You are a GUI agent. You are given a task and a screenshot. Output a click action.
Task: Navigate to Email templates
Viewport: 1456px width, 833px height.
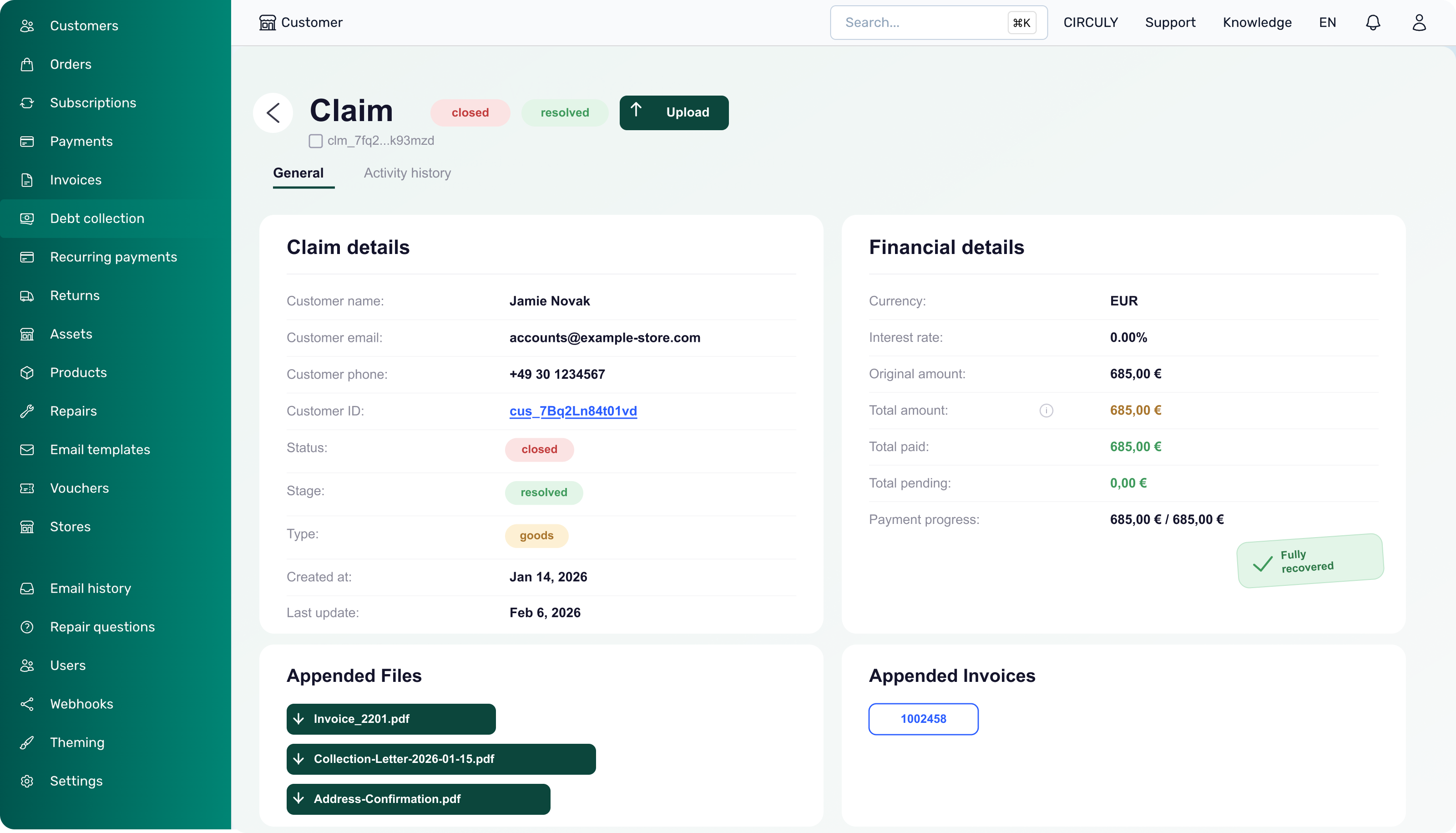pyautogui.click(x=116, y=450)
